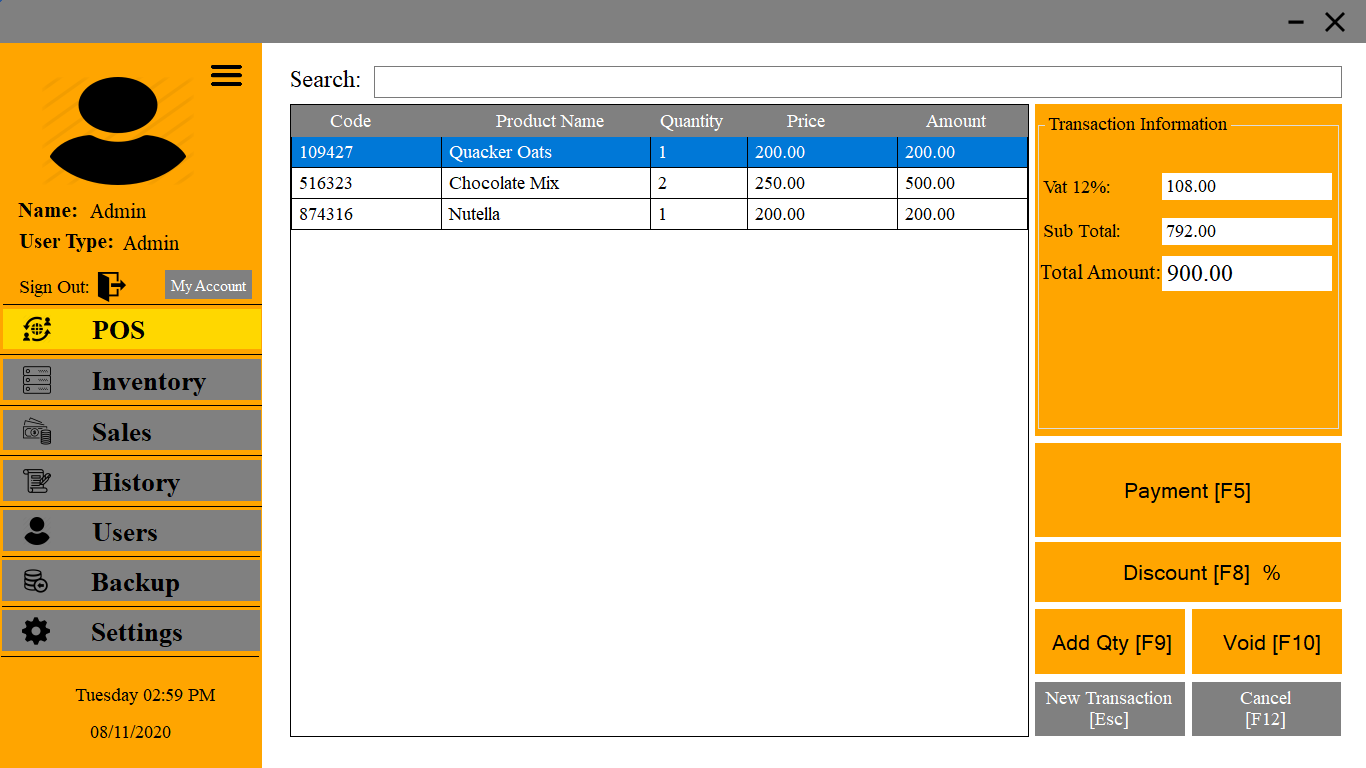Open My Account
Viewport: 1366px width, 768px height.
[208, 285]
